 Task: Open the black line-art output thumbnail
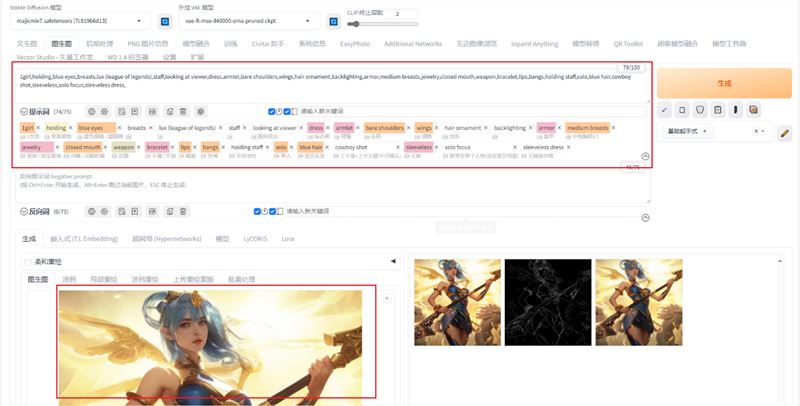click(548, 302)
